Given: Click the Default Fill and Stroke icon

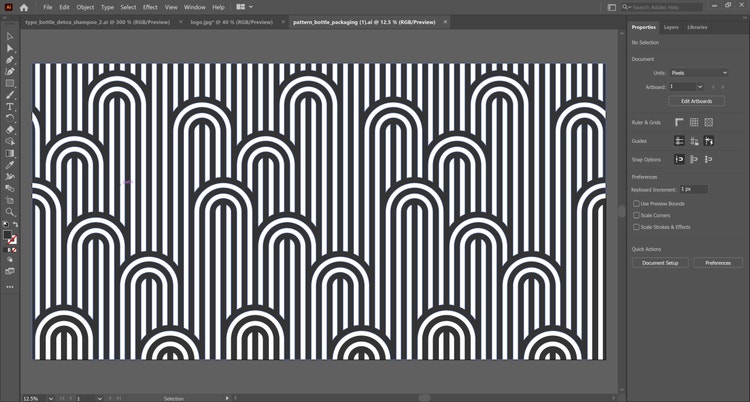Looking at the screenshot, I should coord(6,224).
